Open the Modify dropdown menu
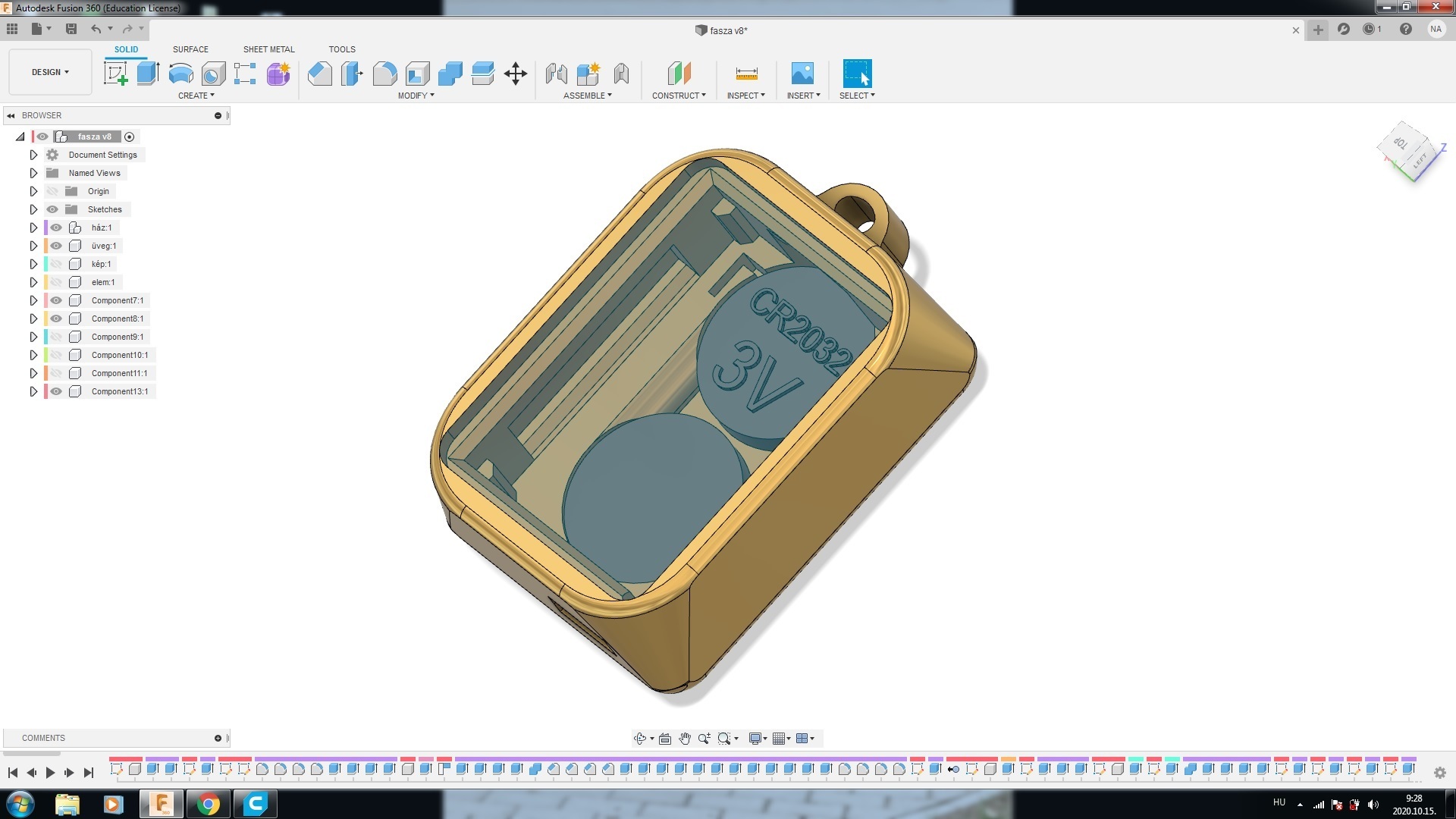Viewport: 1456px width, 819px height. (x=416, y=96)
